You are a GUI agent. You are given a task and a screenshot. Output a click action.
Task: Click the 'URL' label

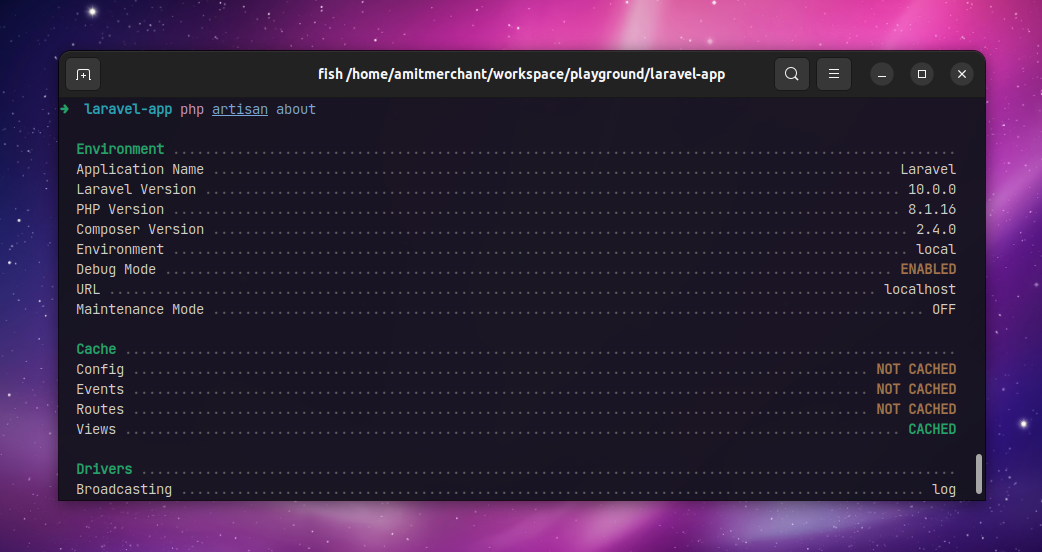point(88,290)
